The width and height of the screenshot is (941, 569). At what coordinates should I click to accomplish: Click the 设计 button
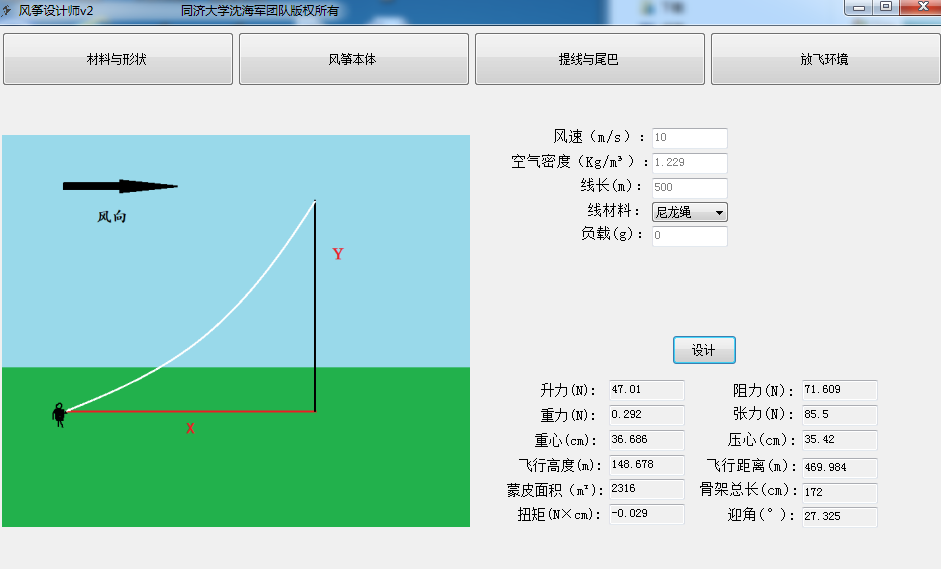(x=704, y=350)
